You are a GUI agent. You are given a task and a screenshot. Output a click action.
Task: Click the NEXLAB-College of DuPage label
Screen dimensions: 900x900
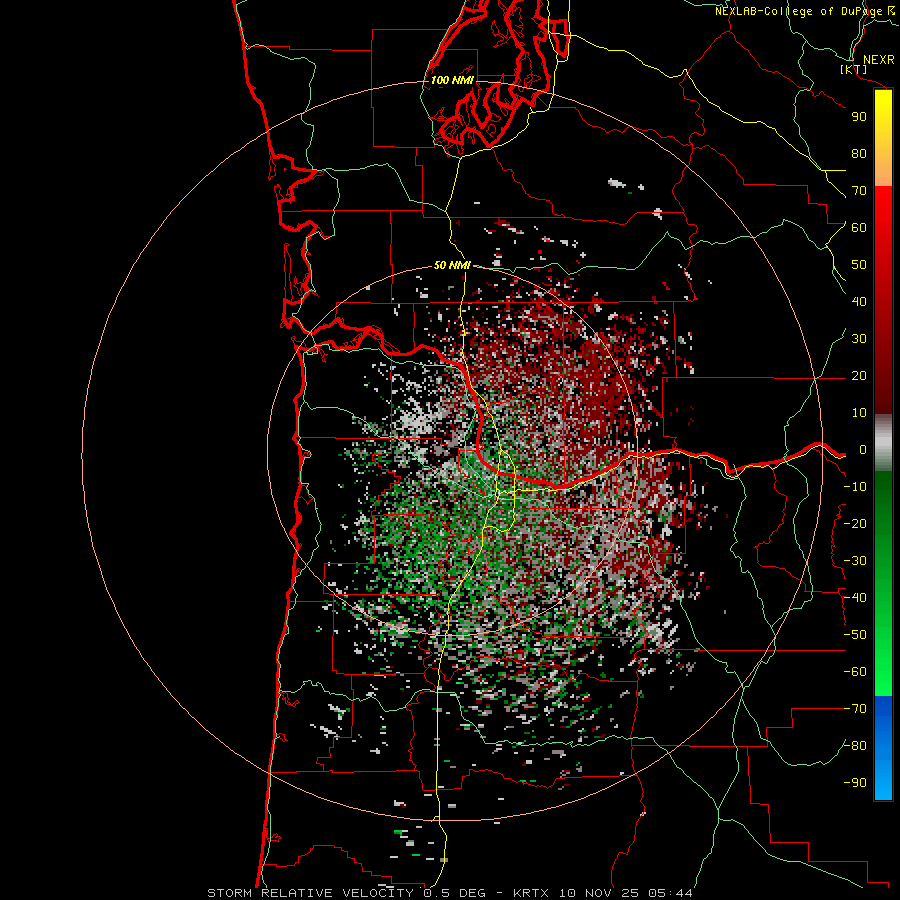pyautogui.click(x=805, y=11)
